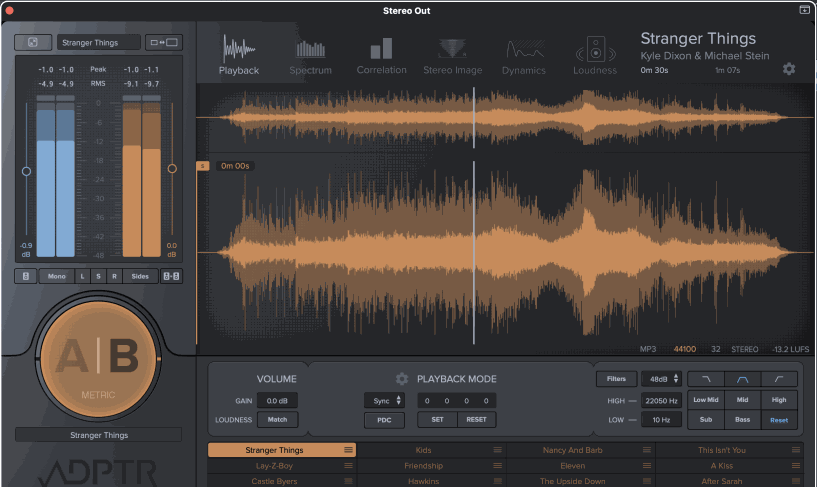Click the LOW 10 Hz field
817x487 pixels.
click(x=661, y=420)
